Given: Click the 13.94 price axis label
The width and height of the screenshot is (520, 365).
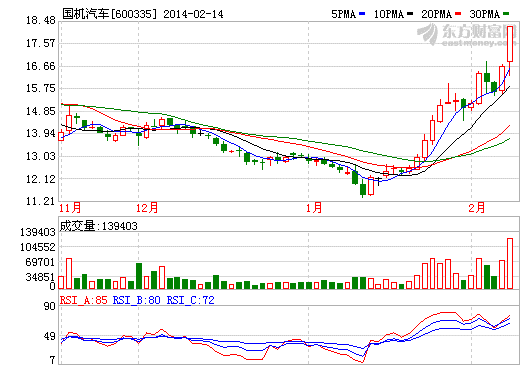Looking at the screenshot, I should (41, 133).
